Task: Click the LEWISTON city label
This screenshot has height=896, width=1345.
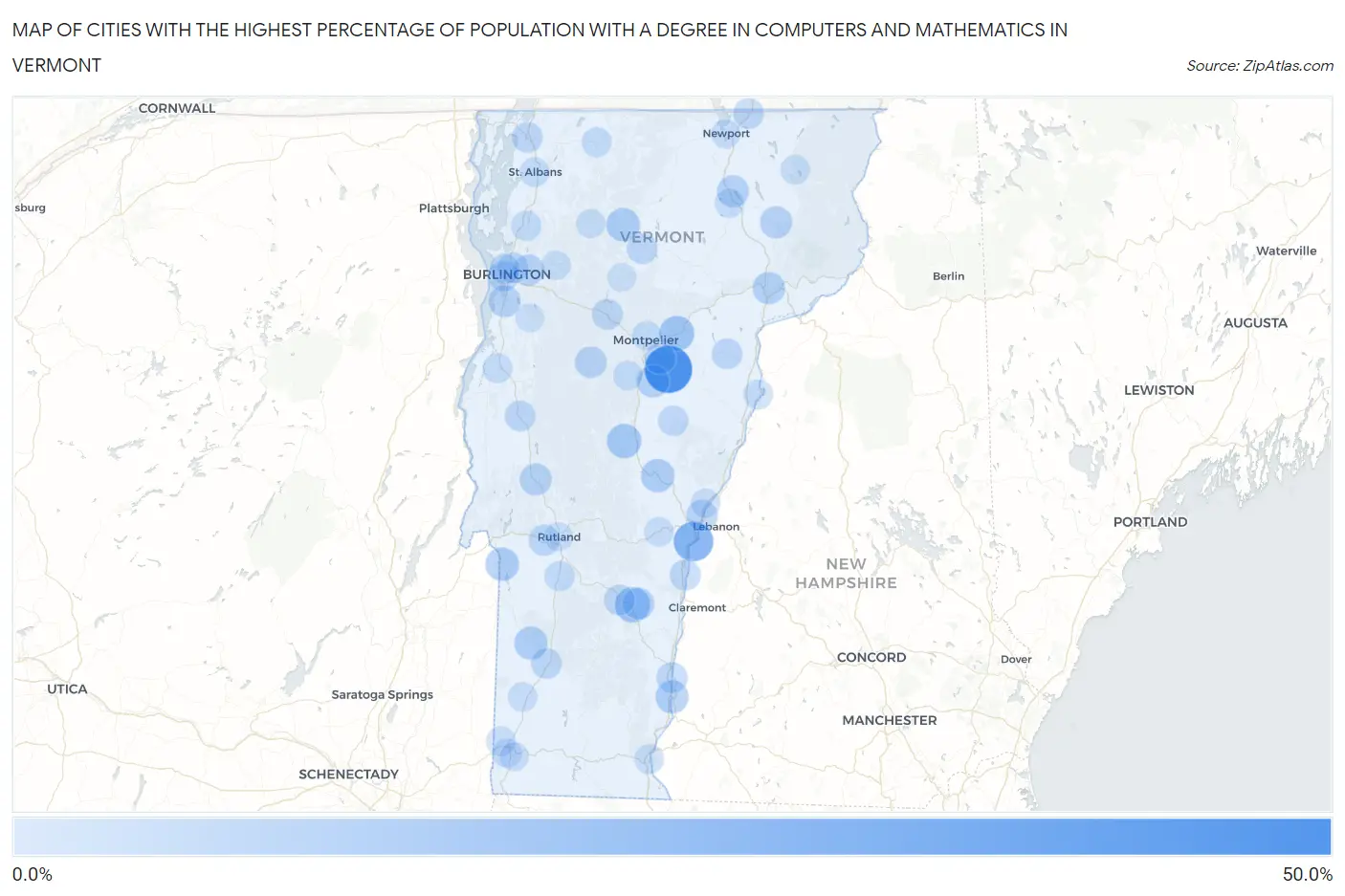Action: pos(1159,390)
